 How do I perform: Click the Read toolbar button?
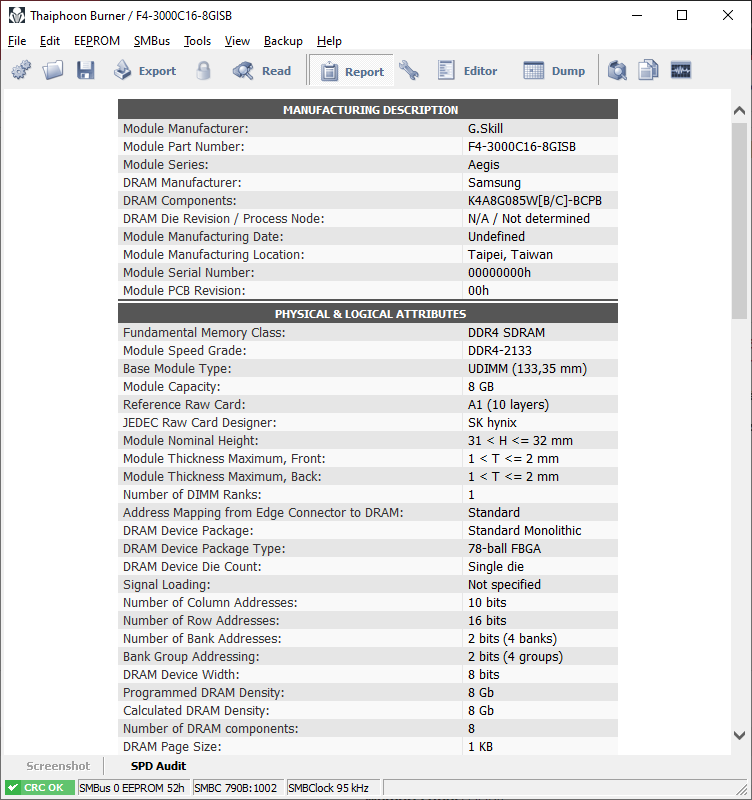(262, 70)
